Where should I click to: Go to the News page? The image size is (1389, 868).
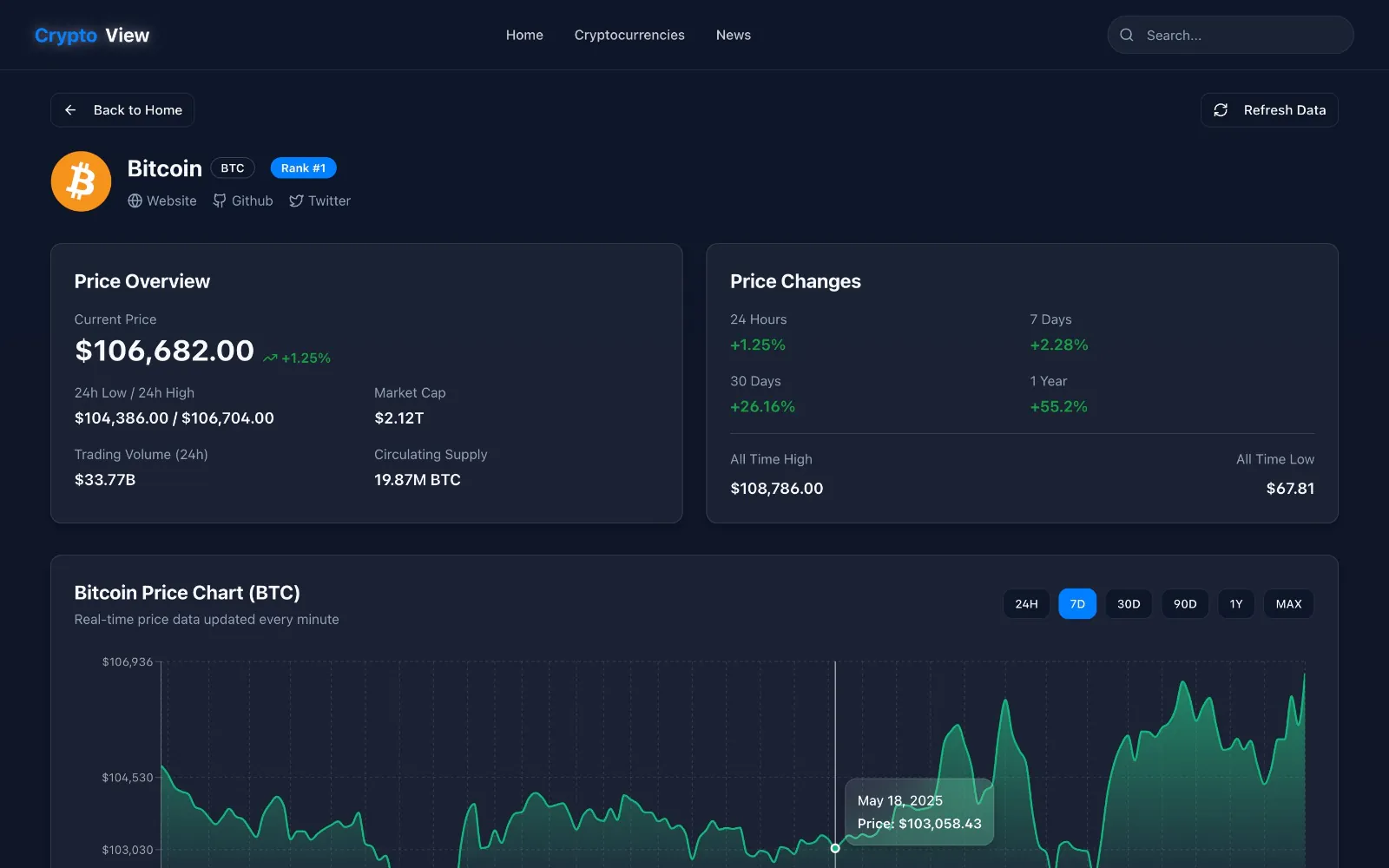tap(734, 35)
